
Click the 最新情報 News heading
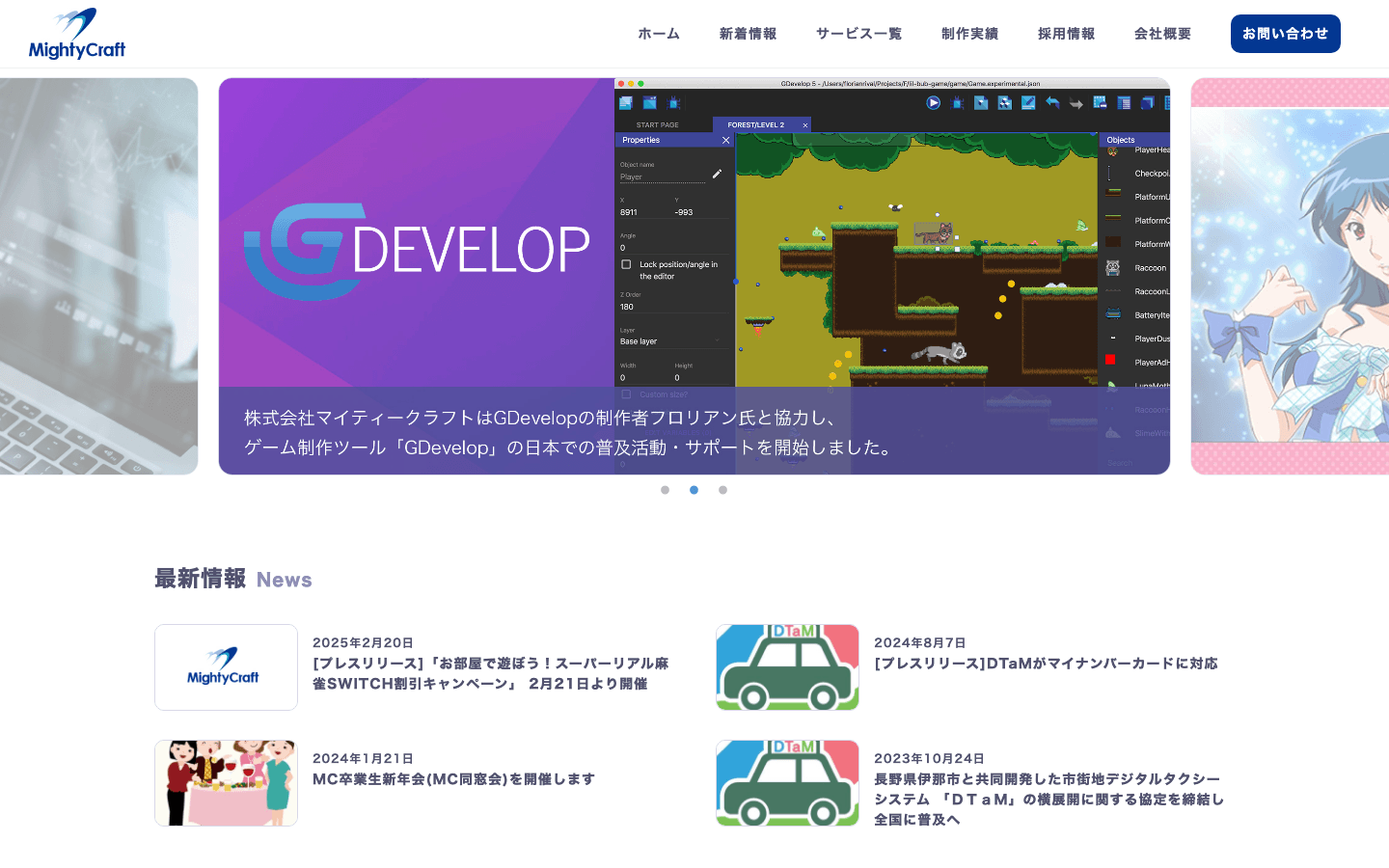(233, 579)
